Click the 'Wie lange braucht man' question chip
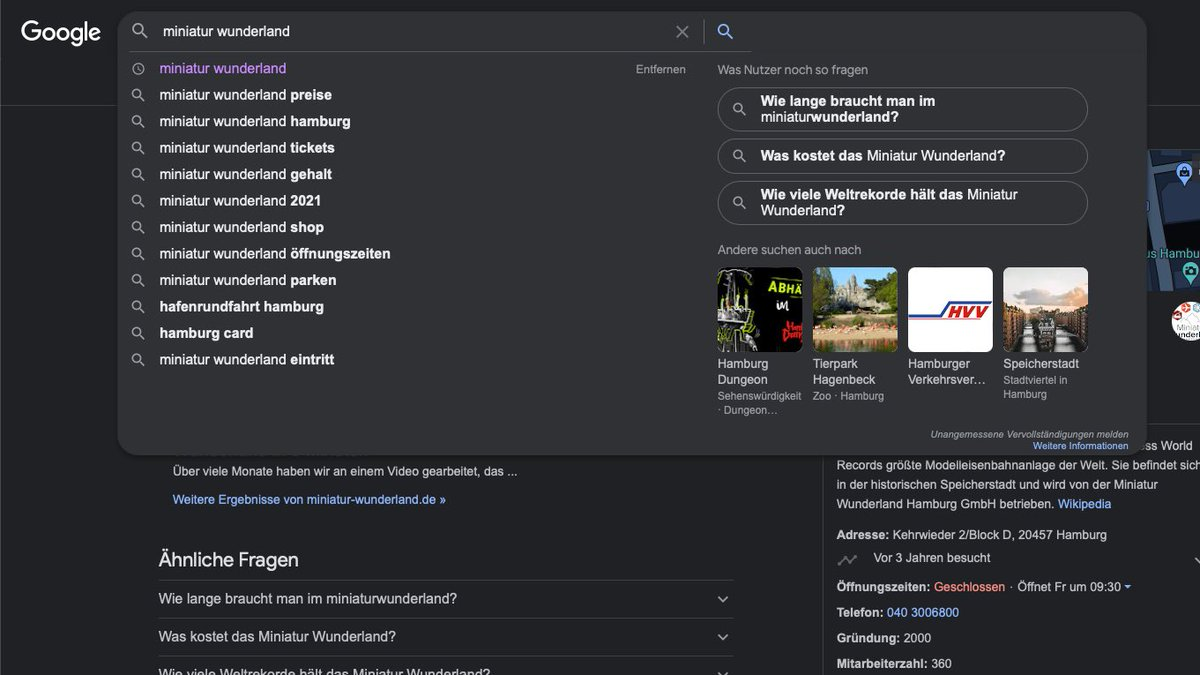 902,109
